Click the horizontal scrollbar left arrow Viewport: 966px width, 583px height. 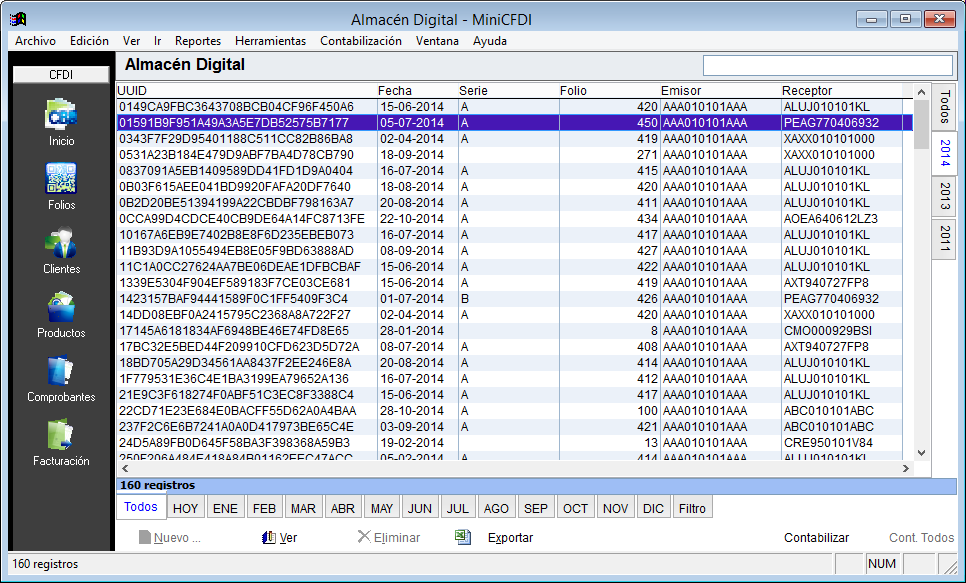click(125, 468)
